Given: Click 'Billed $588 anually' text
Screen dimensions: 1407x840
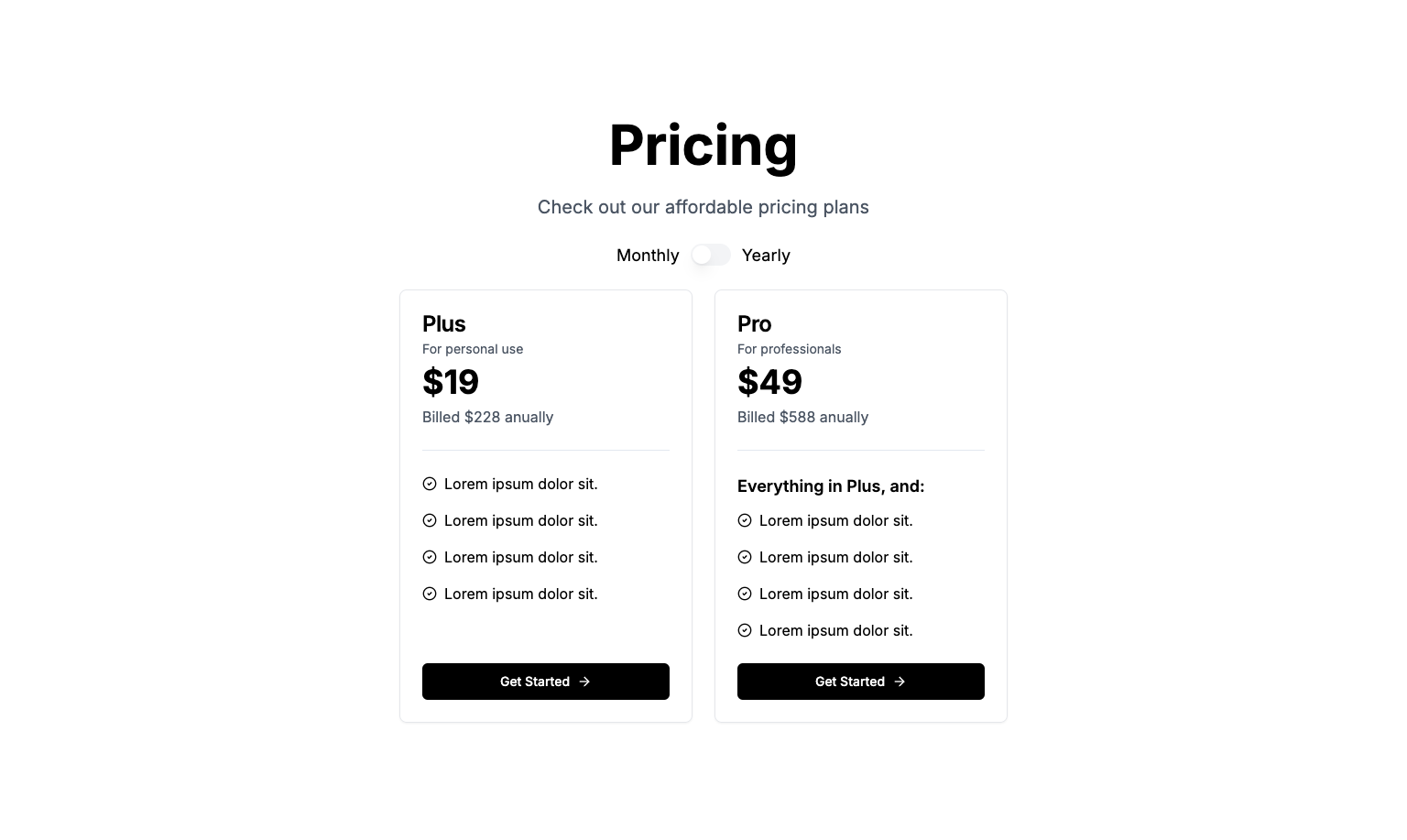Looking at the screenshot, I should tap(803, 417).
